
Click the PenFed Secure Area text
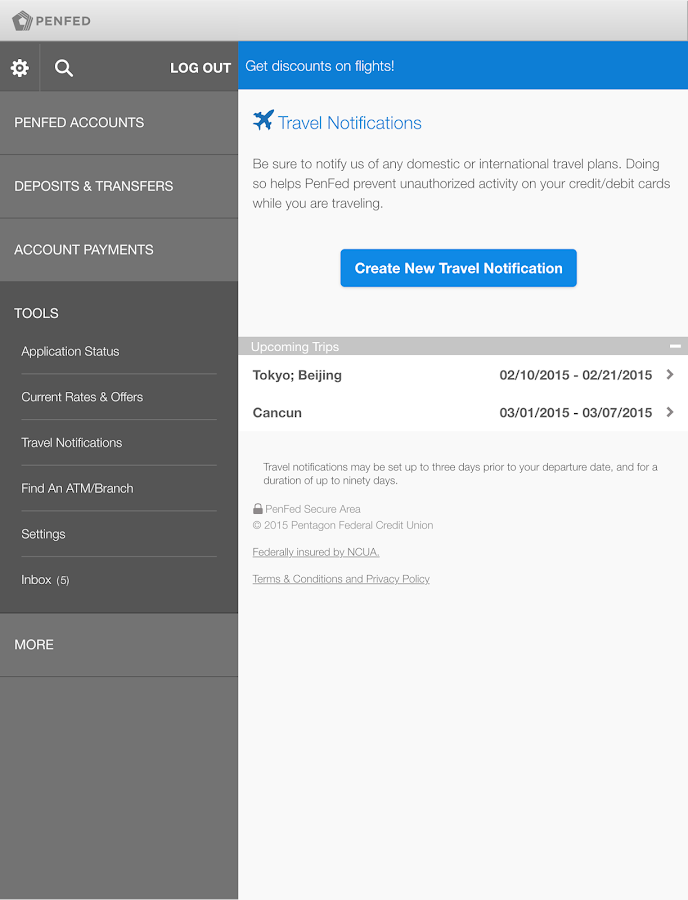tap(313, 509)
